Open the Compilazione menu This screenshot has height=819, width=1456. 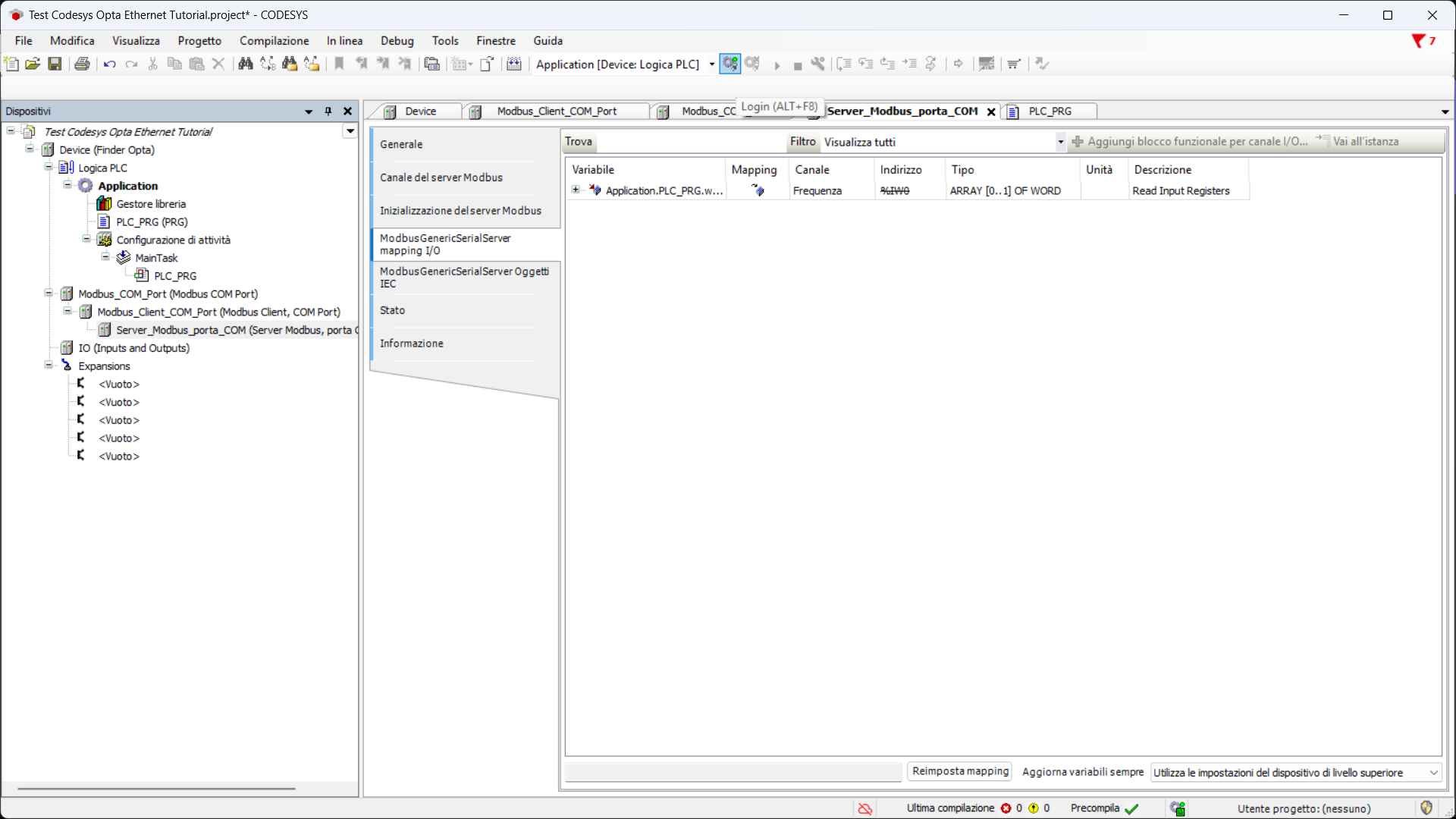pyautogui.click(x=274, y=41)
